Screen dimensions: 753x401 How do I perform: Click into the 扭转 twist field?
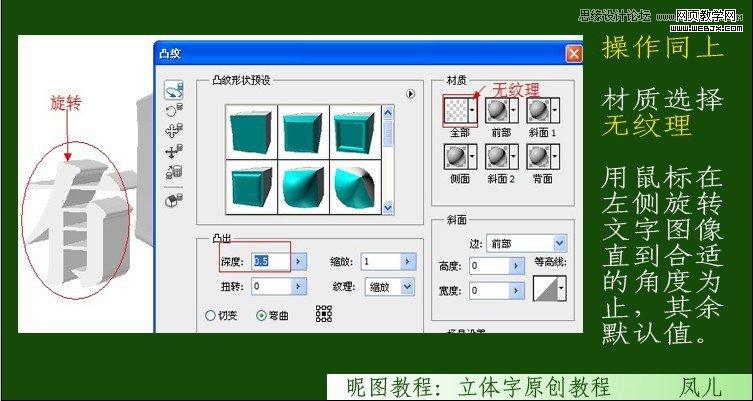[x=271, y=287]
